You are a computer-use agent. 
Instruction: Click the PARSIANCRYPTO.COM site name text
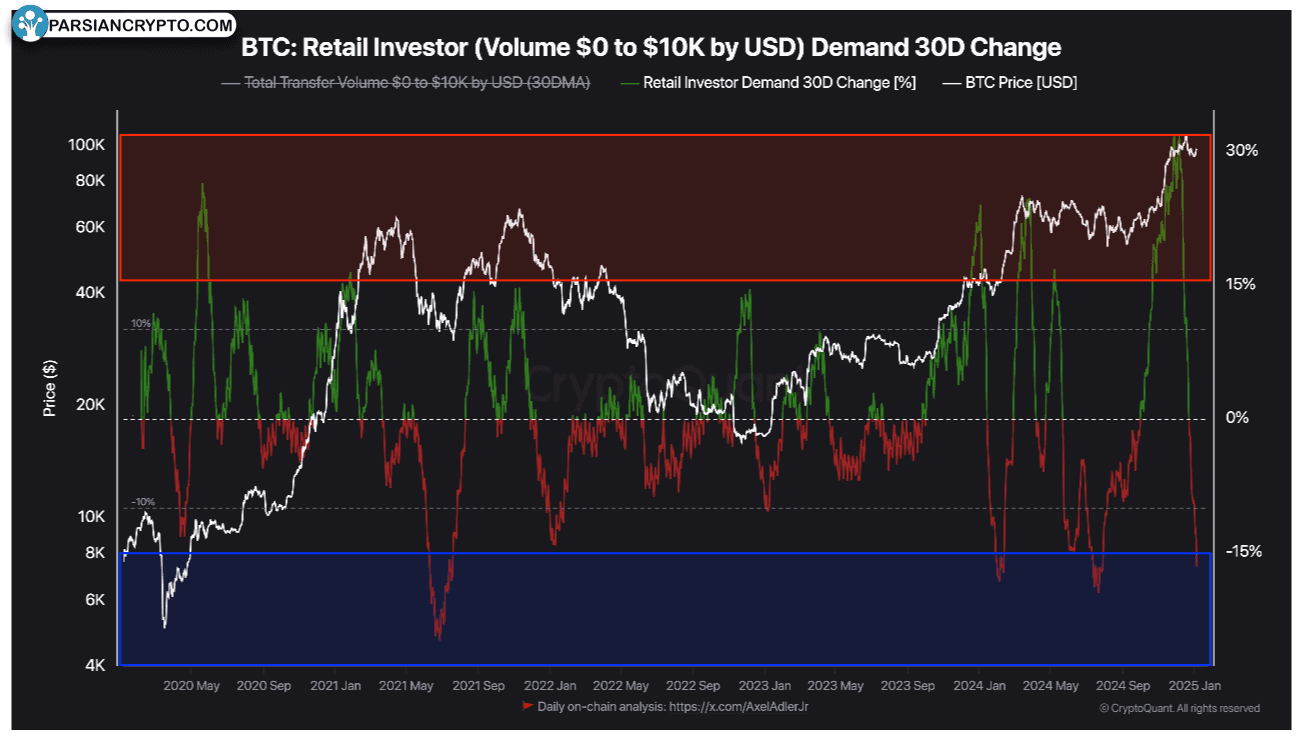pyautogui.click(x=141, y=24)
